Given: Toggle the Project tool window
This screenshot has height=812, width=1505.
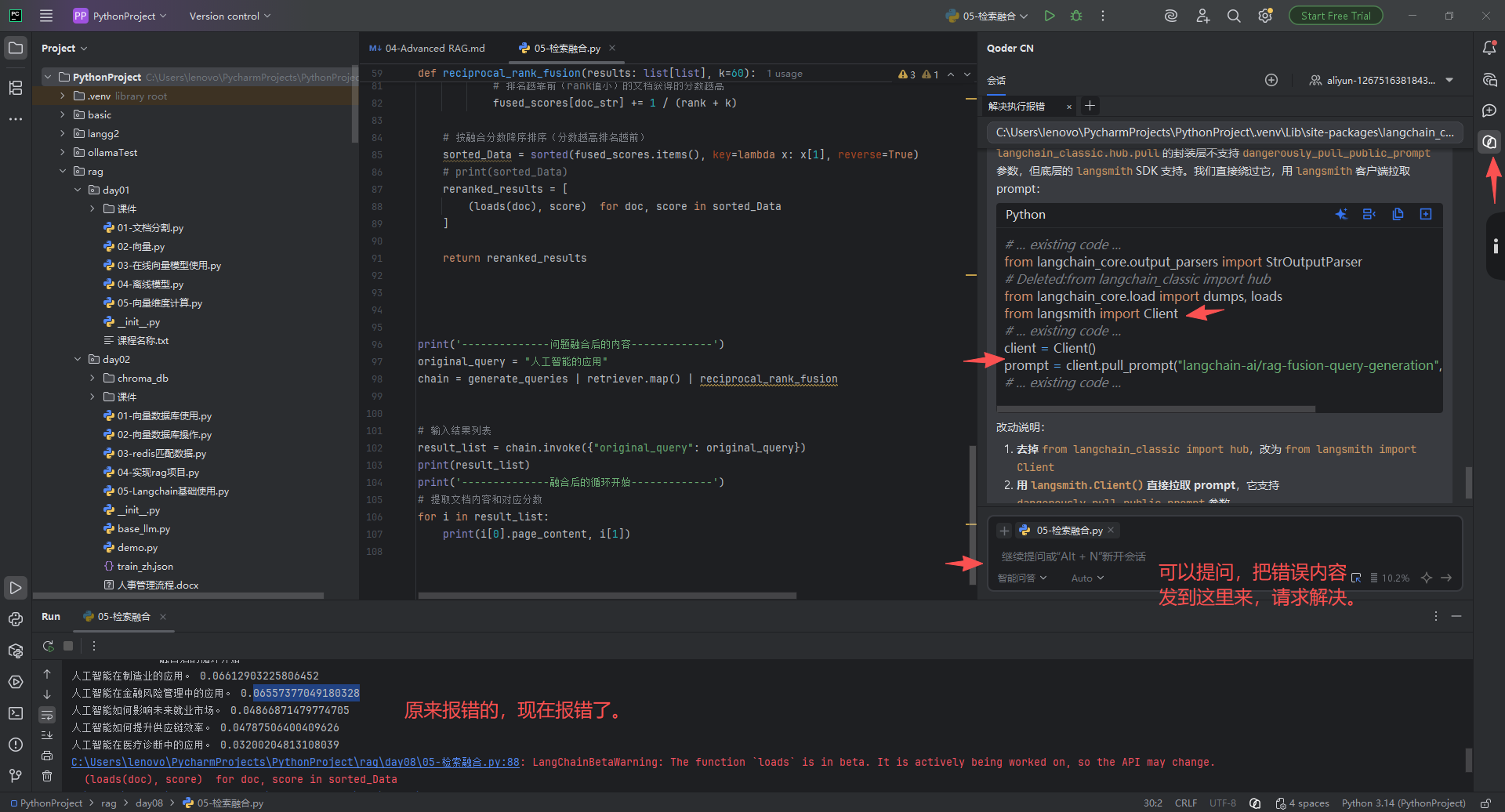Looking at the screenshot, I should tap(16, 48).
